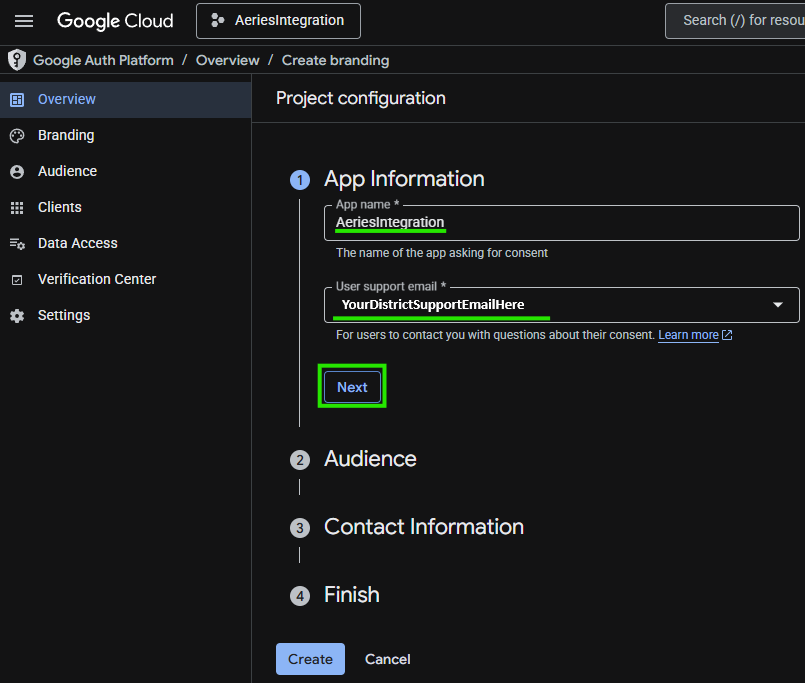Screen dimensions: 805x683
Task: Click the Settings gear icon
Action: tap(17, 316)
